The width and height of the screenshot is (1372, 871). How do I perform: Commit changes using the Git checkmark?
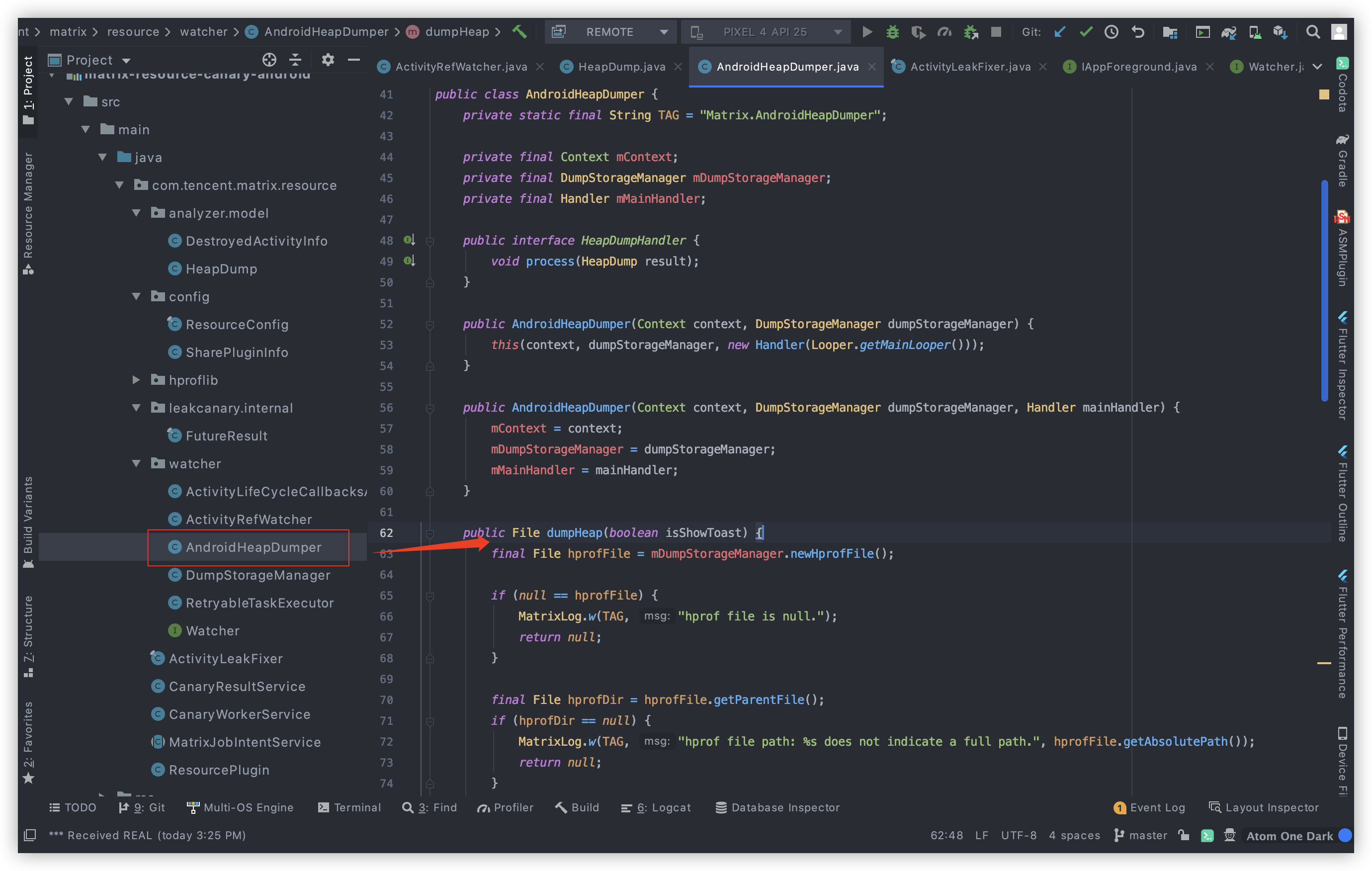1086,32
